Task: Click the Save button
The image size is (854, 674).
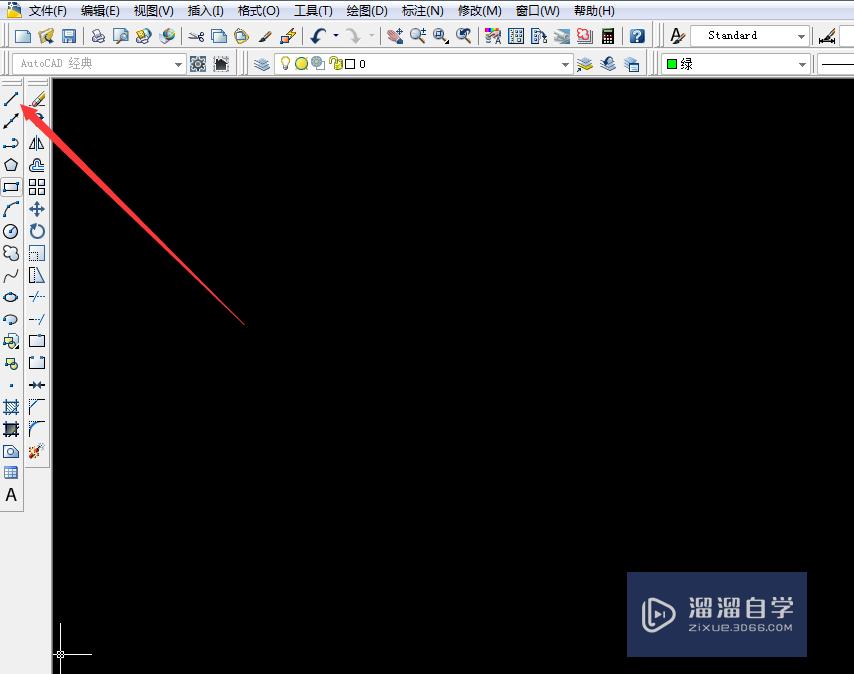Action: (68, 35)
